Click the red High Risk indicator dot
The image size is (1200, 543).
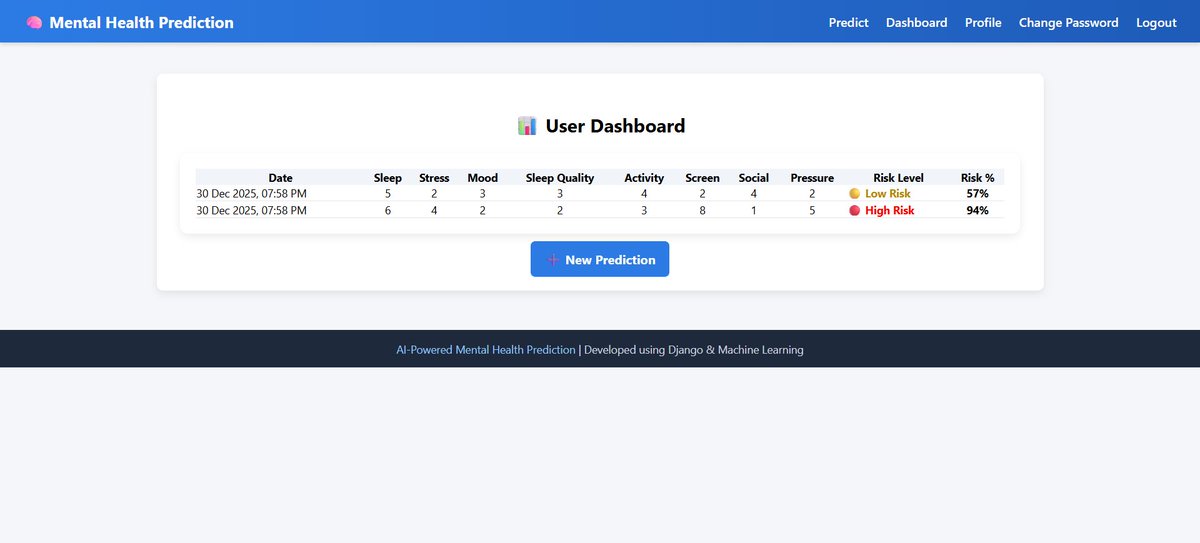(854, 210)
